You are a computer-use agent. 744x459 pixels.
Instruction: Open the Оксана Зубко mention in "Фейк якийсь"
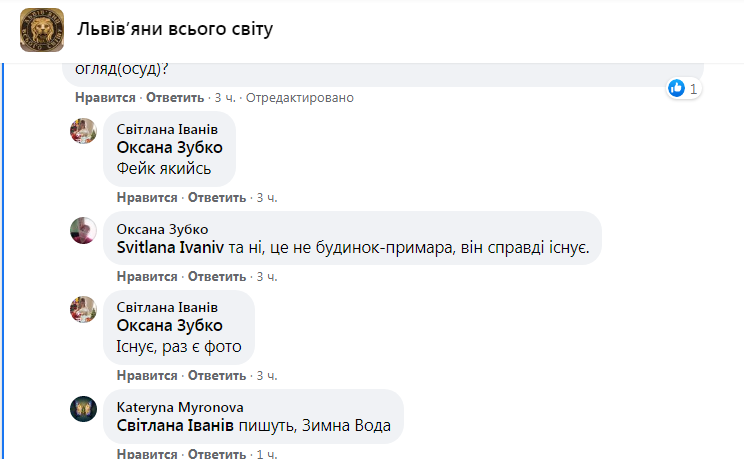tap(170, 149)
